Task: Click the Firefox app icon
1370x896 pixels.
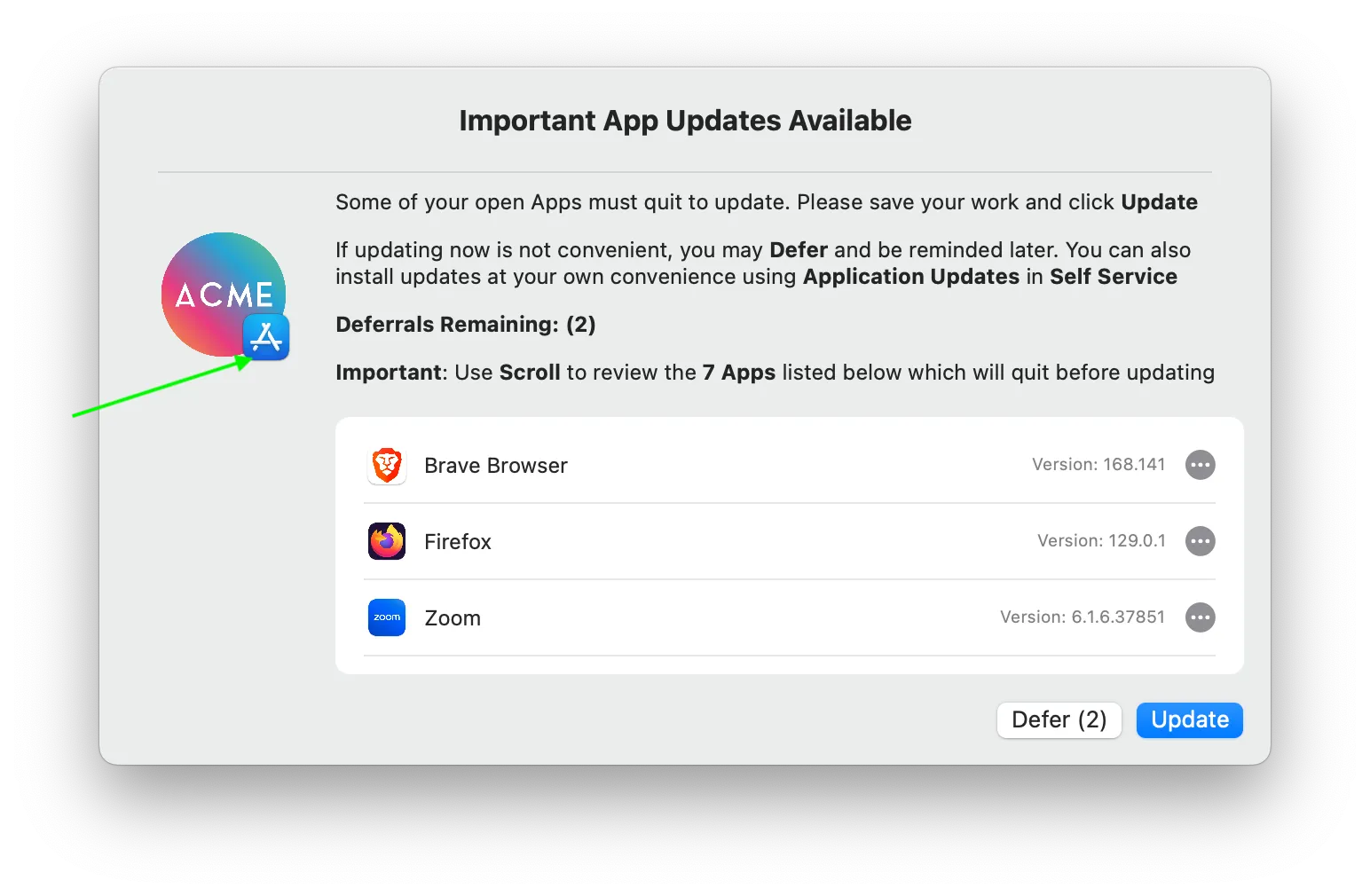Action: click(x=387, y=541)
